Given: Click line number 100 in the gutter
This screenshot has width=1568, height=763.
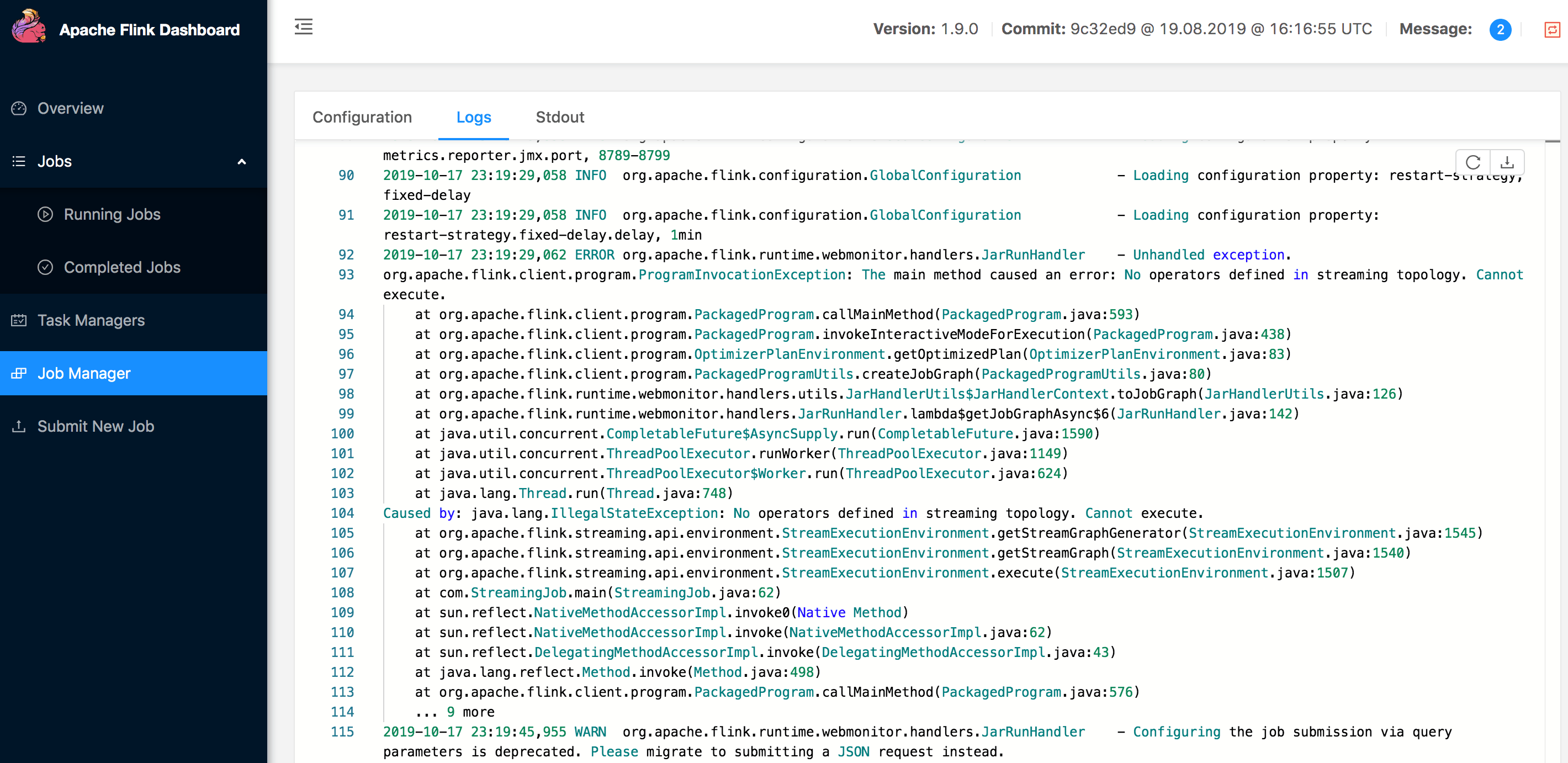Looking at the screenshot, I should pos(342,433).
